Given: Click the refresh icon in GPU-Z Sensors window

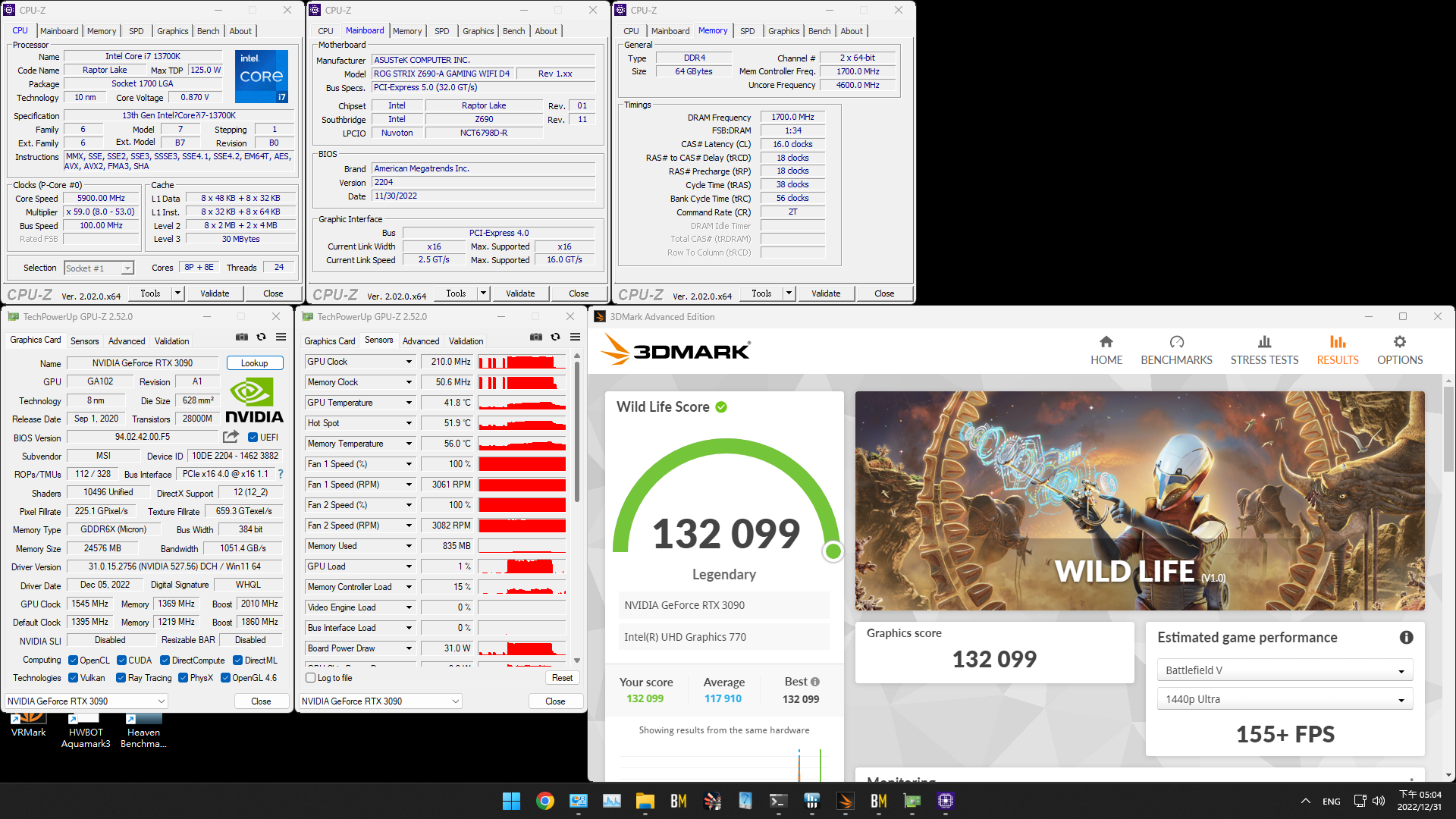Looking at the screenshot, I should click(555, 337).
